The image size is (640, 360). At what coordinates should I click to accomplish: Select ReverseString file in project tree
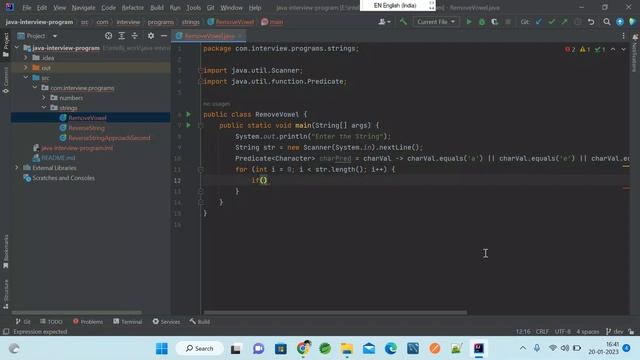click(86, 128)
